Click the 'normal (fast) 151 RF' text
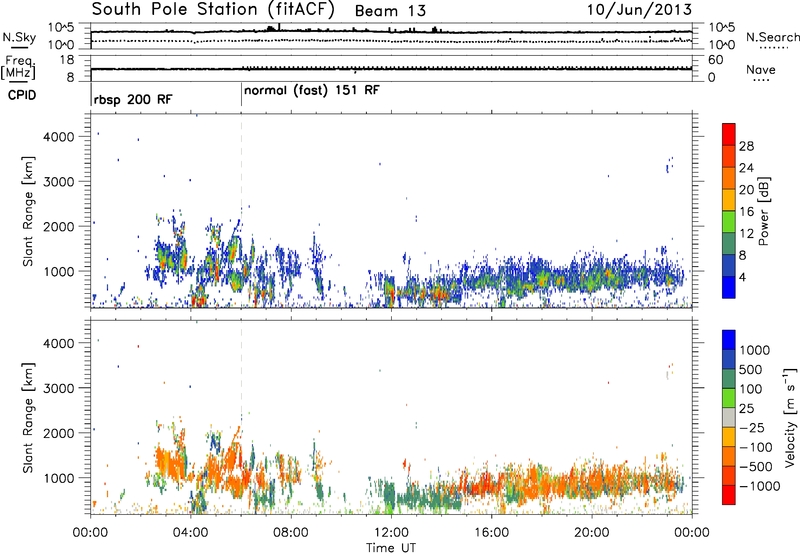Viewport: 800px width, 554px height. [312, 91]
